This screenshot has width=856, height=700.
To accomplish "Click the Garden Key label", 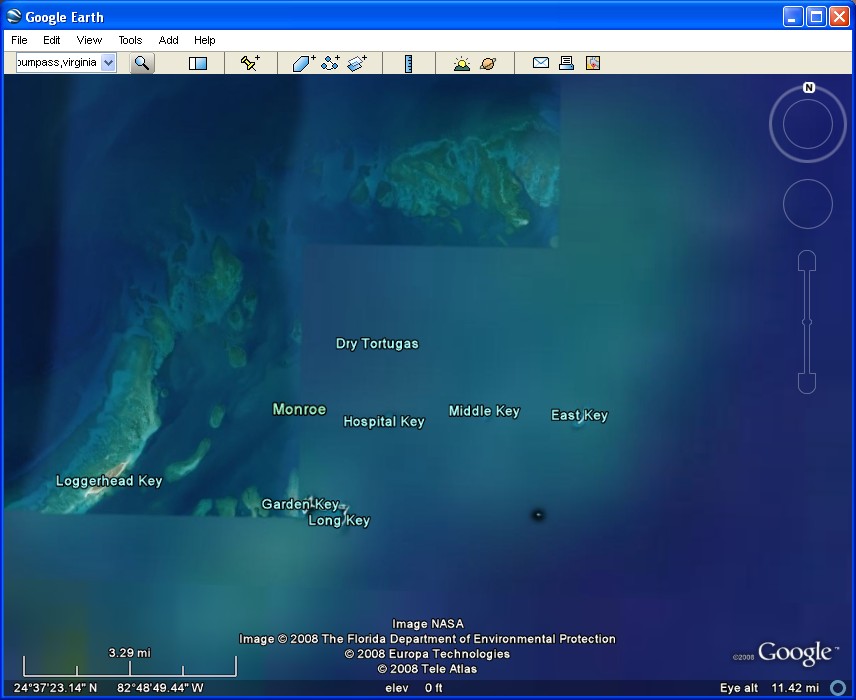I will [x=300, y=504].
